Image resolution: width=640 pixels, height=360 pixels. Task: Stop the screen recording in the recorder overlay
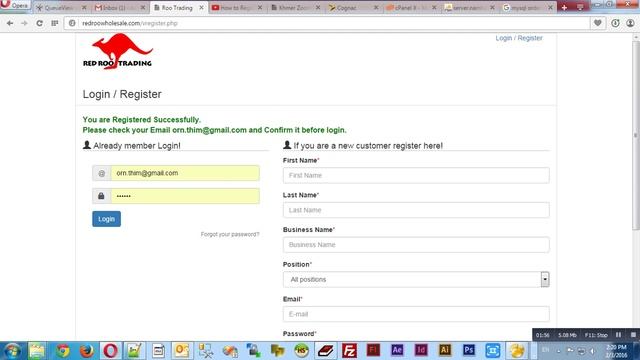tap(633, 335)
